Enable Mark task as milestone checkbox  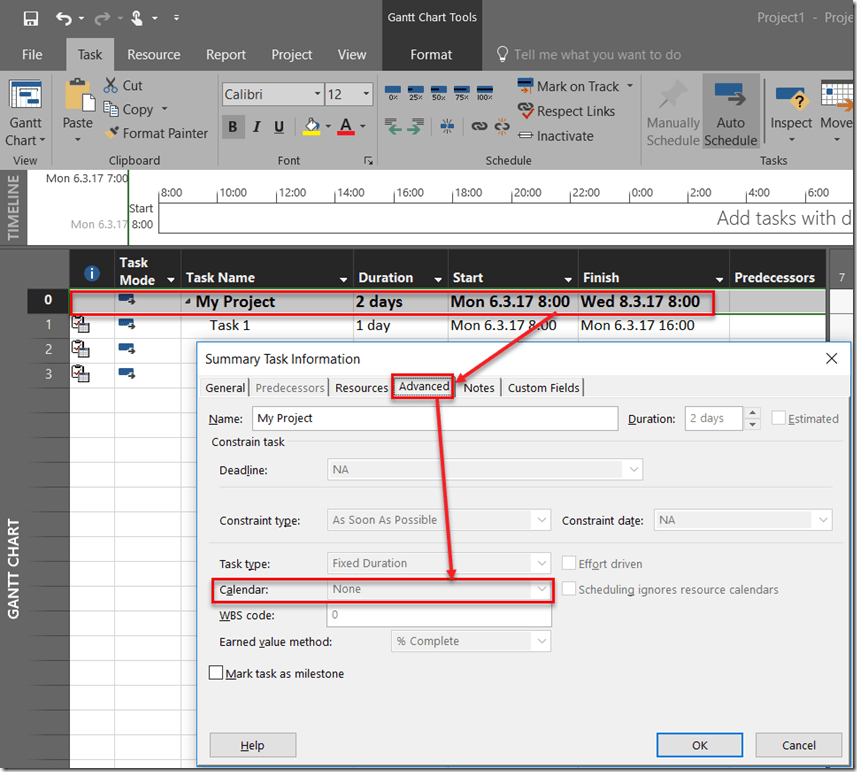[216, 674]
